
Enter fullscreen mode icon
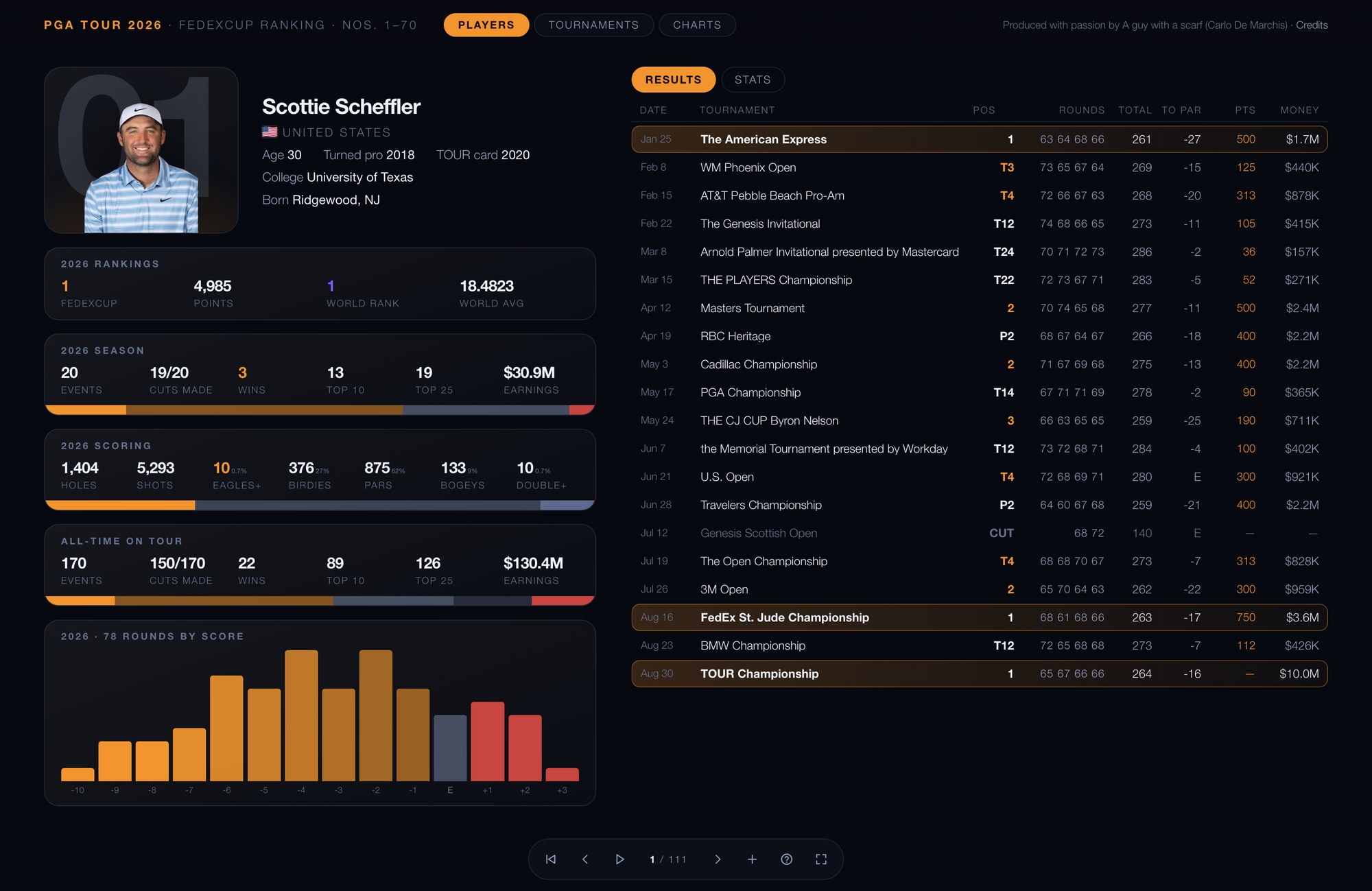[821, 859]
